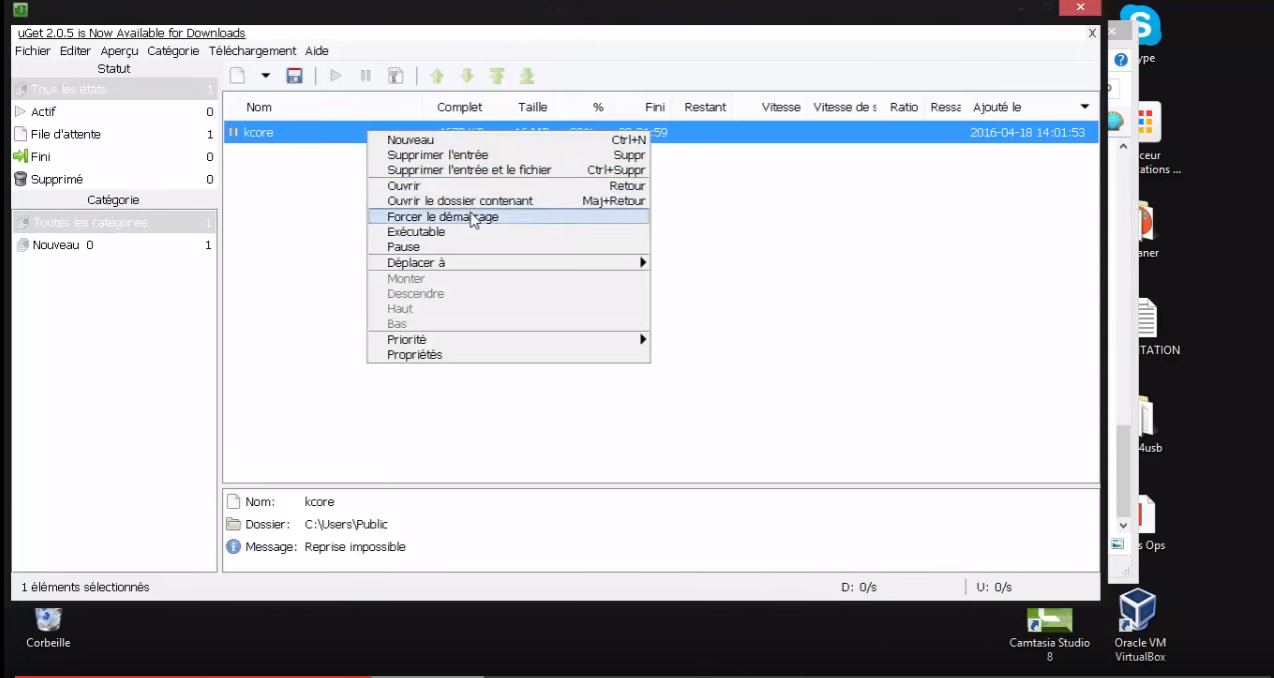
Task: Select File d'attente status row
Action: [114, 134]
